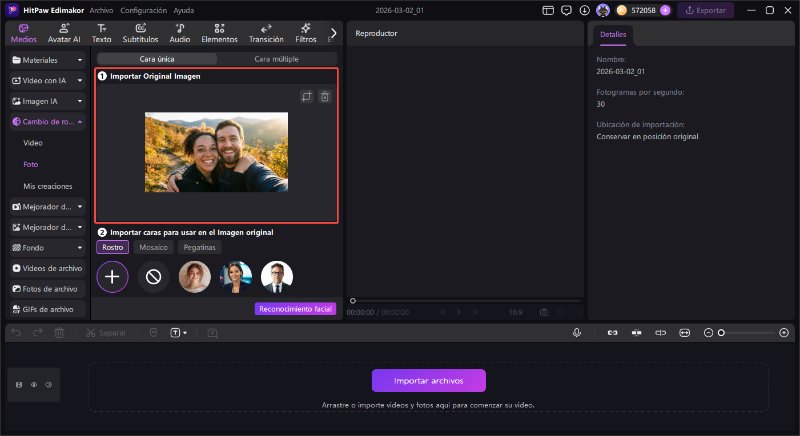The image size is (800, 436).
Task: Open the Transición tab
Action: [266, 33]
